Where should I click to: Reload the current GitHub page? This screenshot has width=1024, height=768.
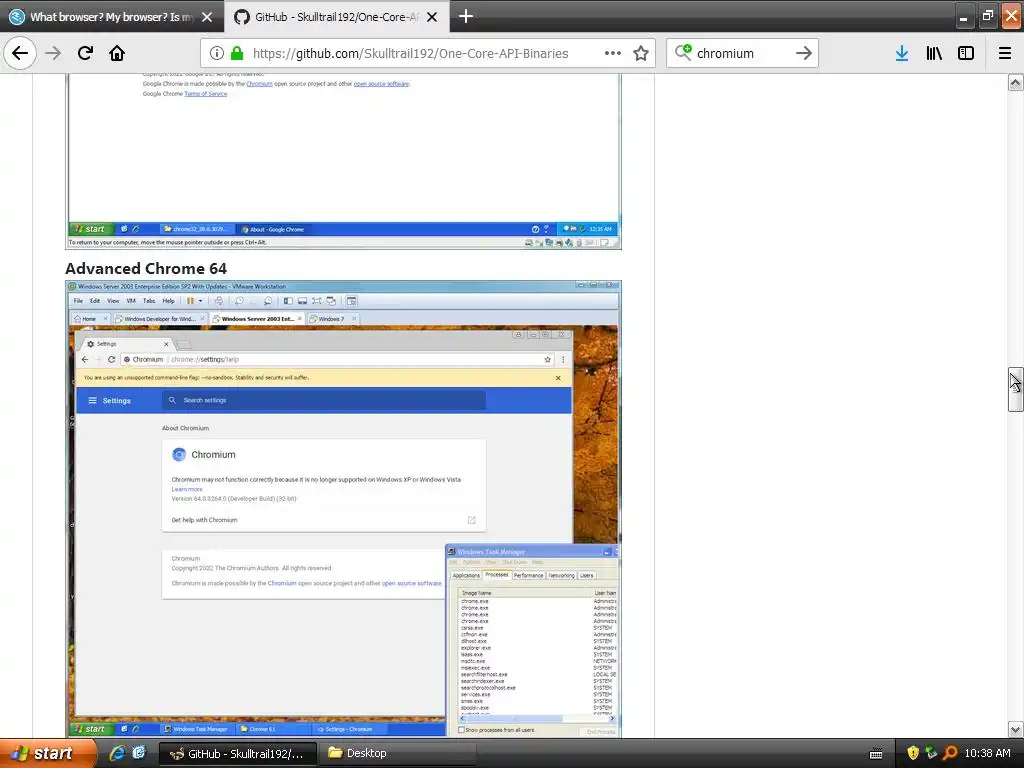85,53
